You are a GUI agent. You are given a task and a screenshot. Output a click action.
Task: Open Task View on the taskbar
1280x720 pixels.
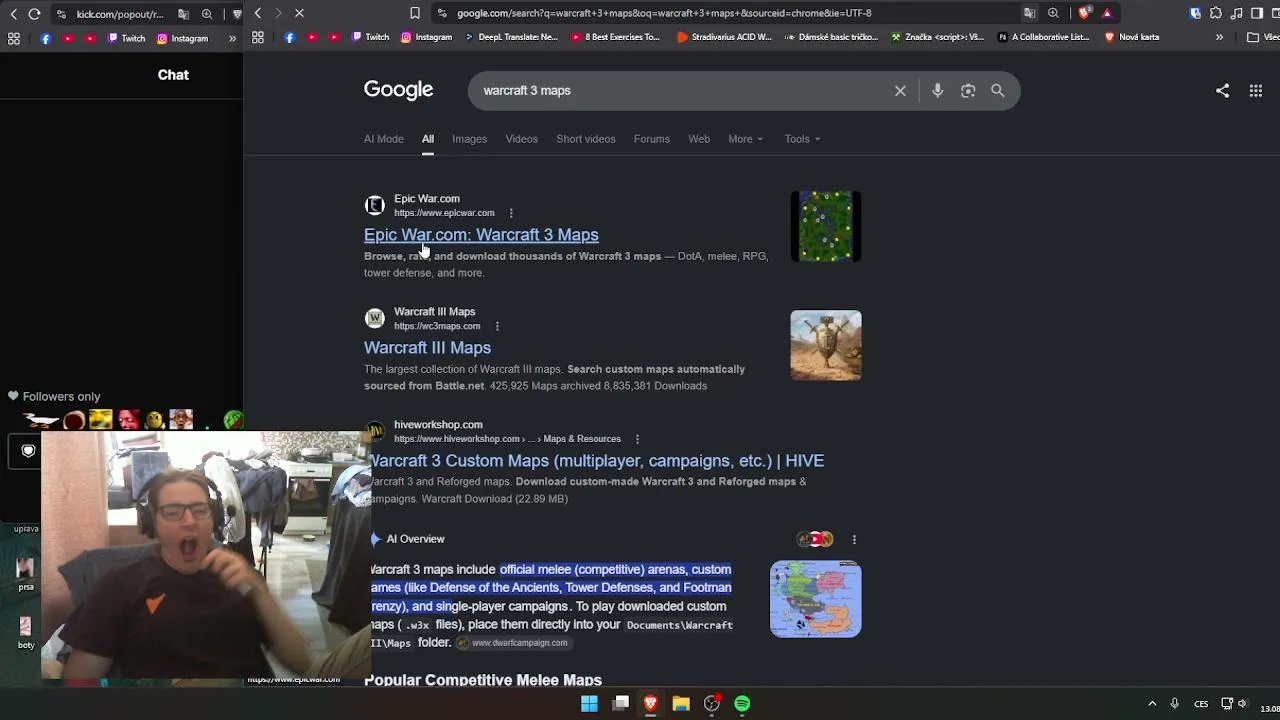click(620, 704)
